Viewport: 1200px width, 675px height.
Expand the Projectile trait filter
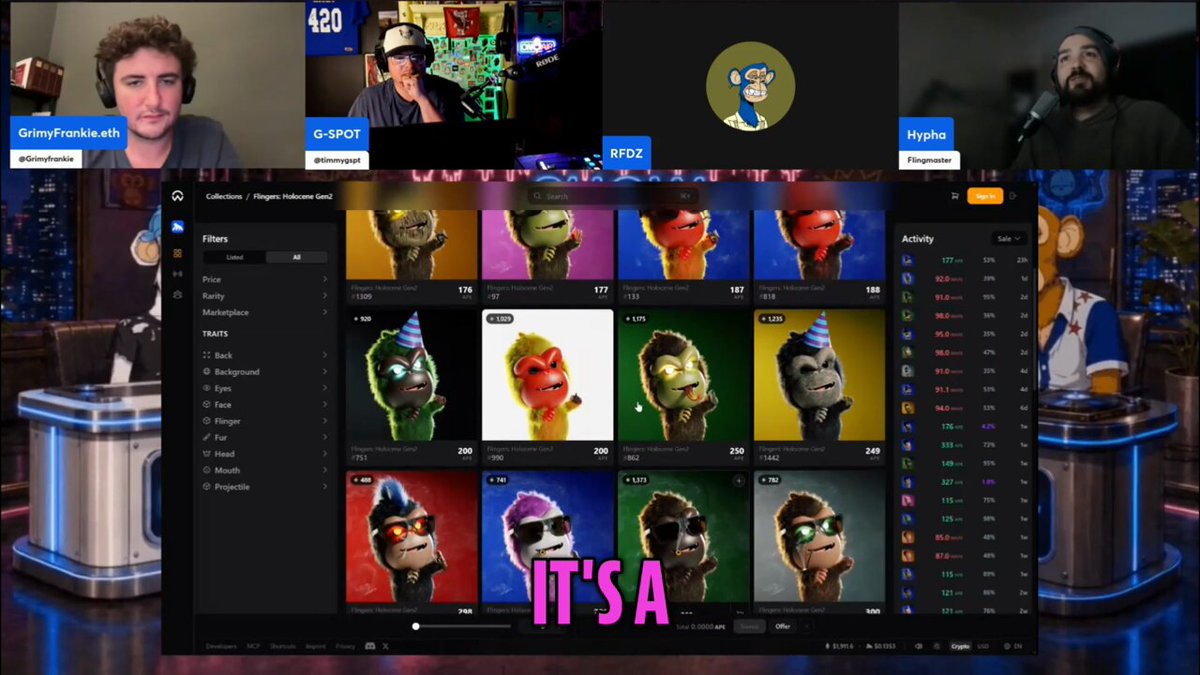pyautogui.click(x=265, y=487)
